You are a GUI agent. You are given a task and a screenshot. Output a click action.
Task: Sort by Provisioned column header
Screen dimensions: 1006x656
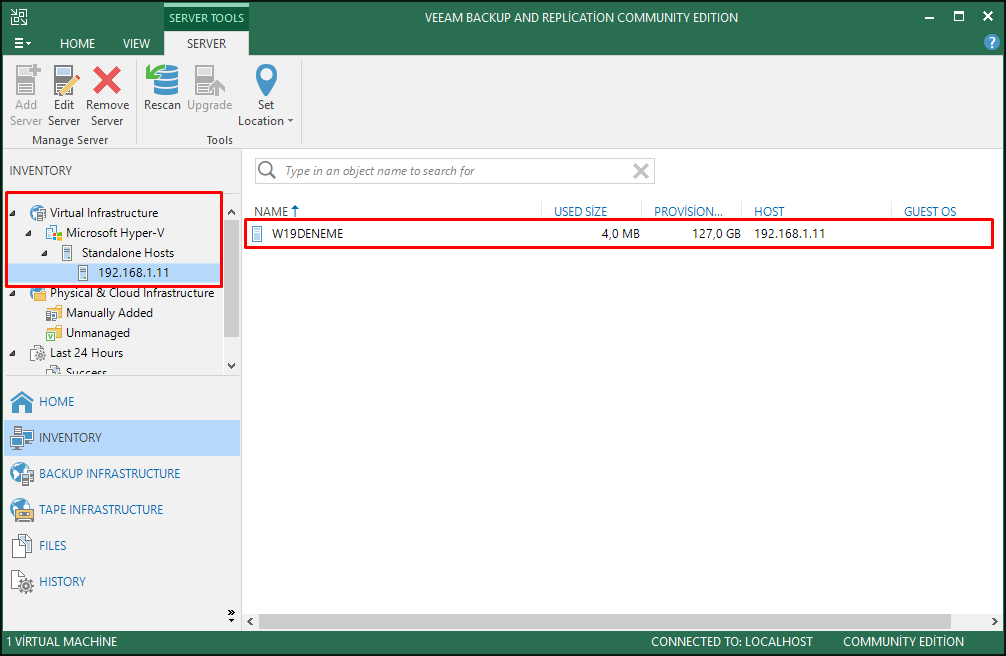tap(688, 211)
